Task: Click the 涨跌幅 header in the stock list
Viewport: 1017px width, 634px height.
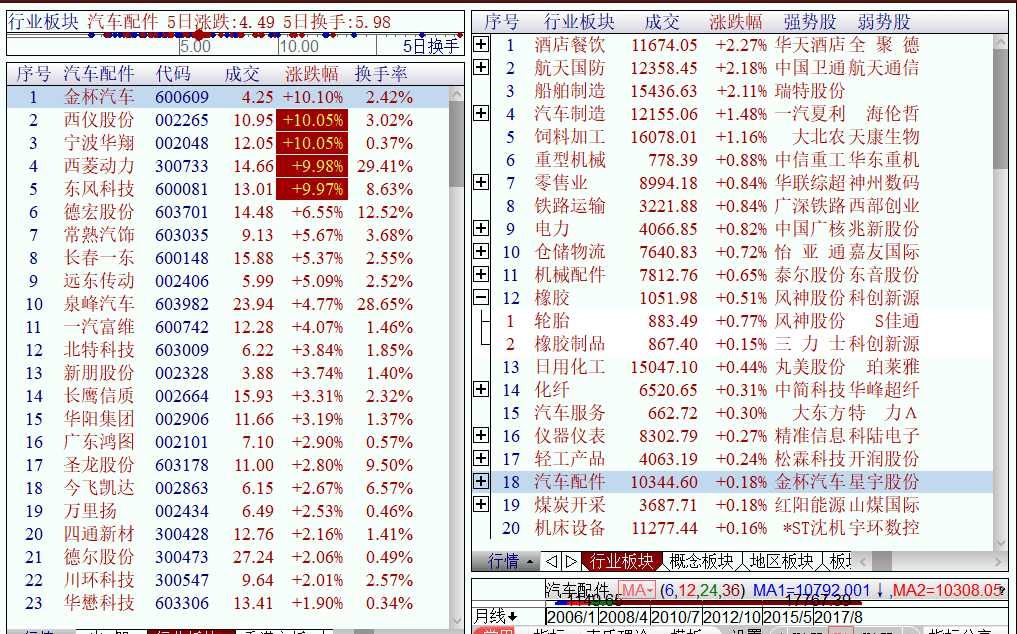Action: click(x=312, y=73)
